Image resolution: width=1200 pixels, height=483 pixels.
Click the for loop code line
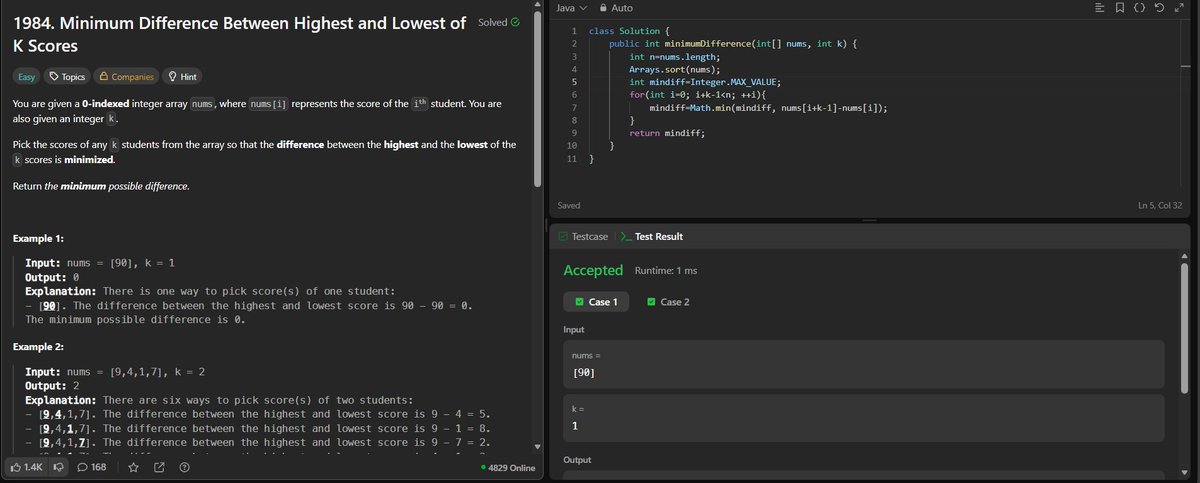[697, 95]
